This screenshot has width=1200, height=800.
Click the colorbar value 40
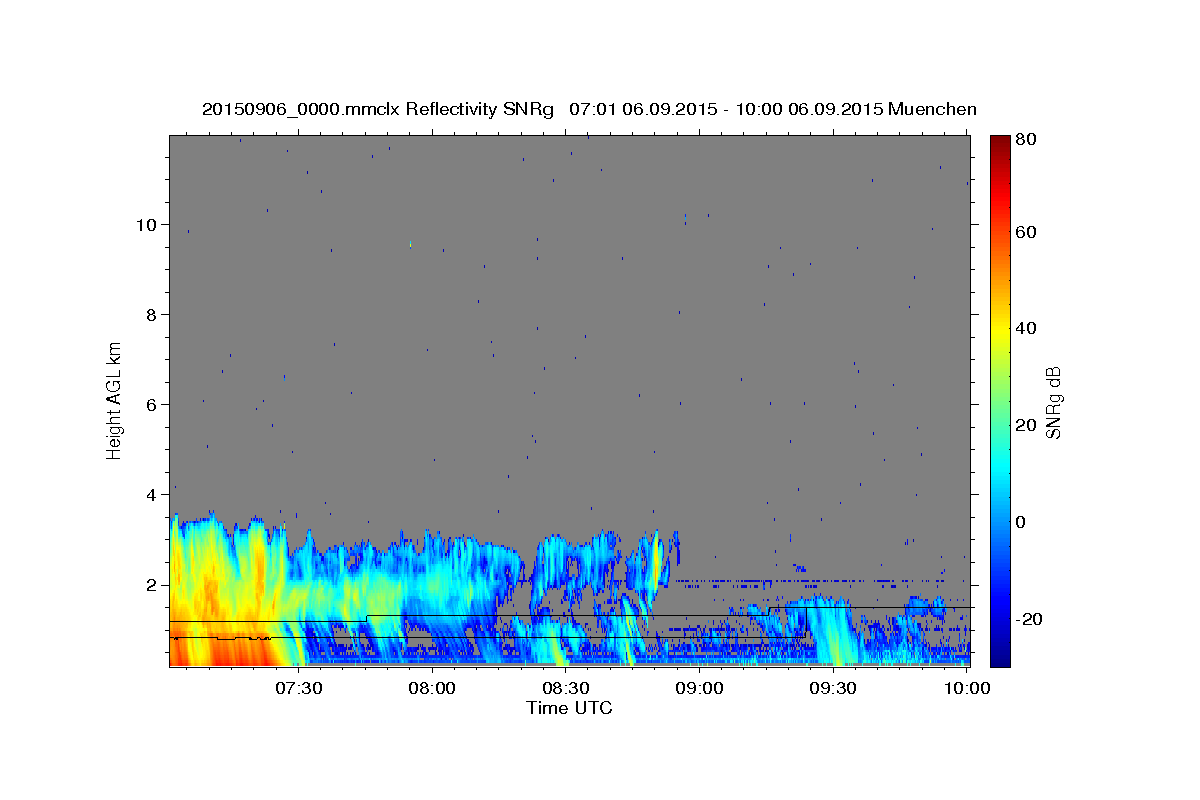click(x=1028, y=328)
